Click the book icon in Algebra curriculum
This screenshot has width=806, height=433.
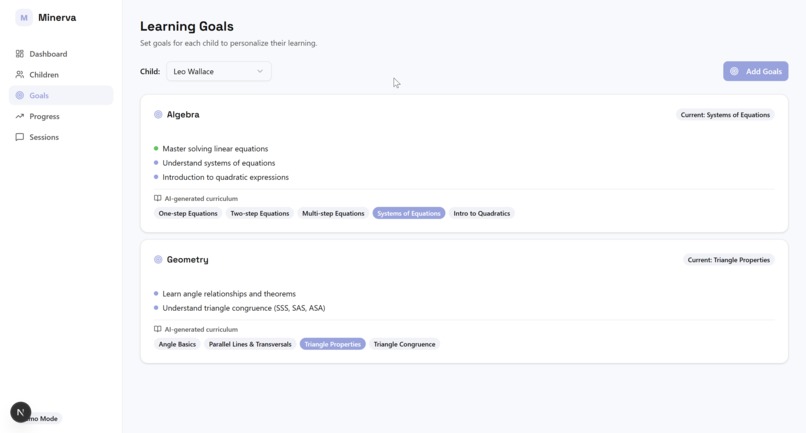[157, 198]
